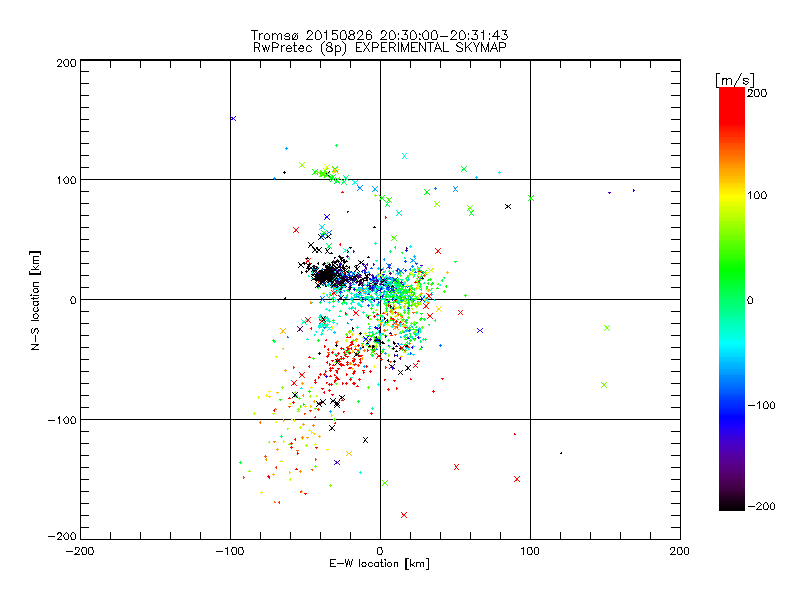Screen dimensions: 800x600
Task: Click the colorbar '0' tick label
Action: (750, 300)
